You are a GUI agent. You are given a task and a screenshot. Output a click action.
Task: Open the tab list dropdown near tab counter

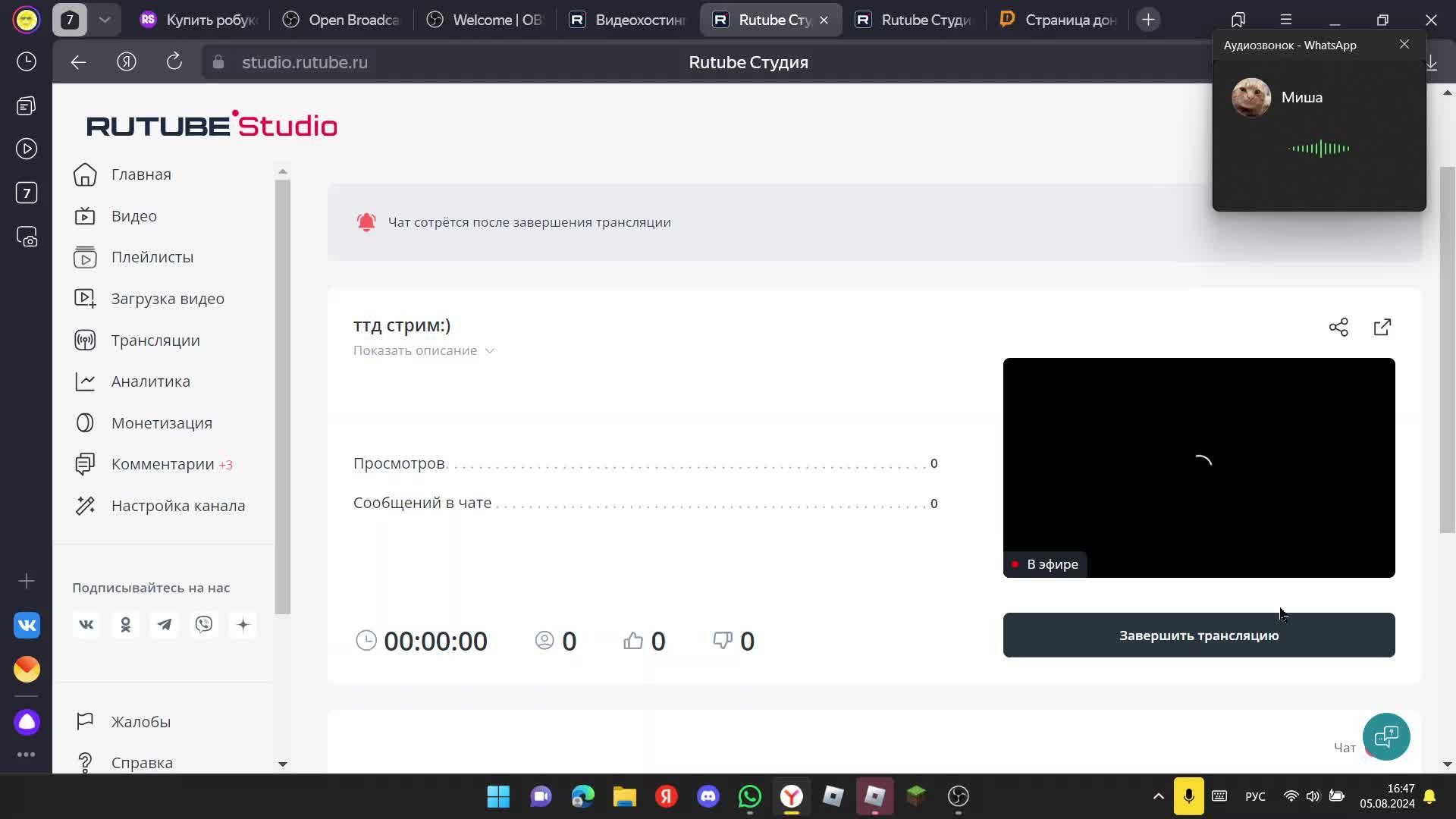click(105, 19)
